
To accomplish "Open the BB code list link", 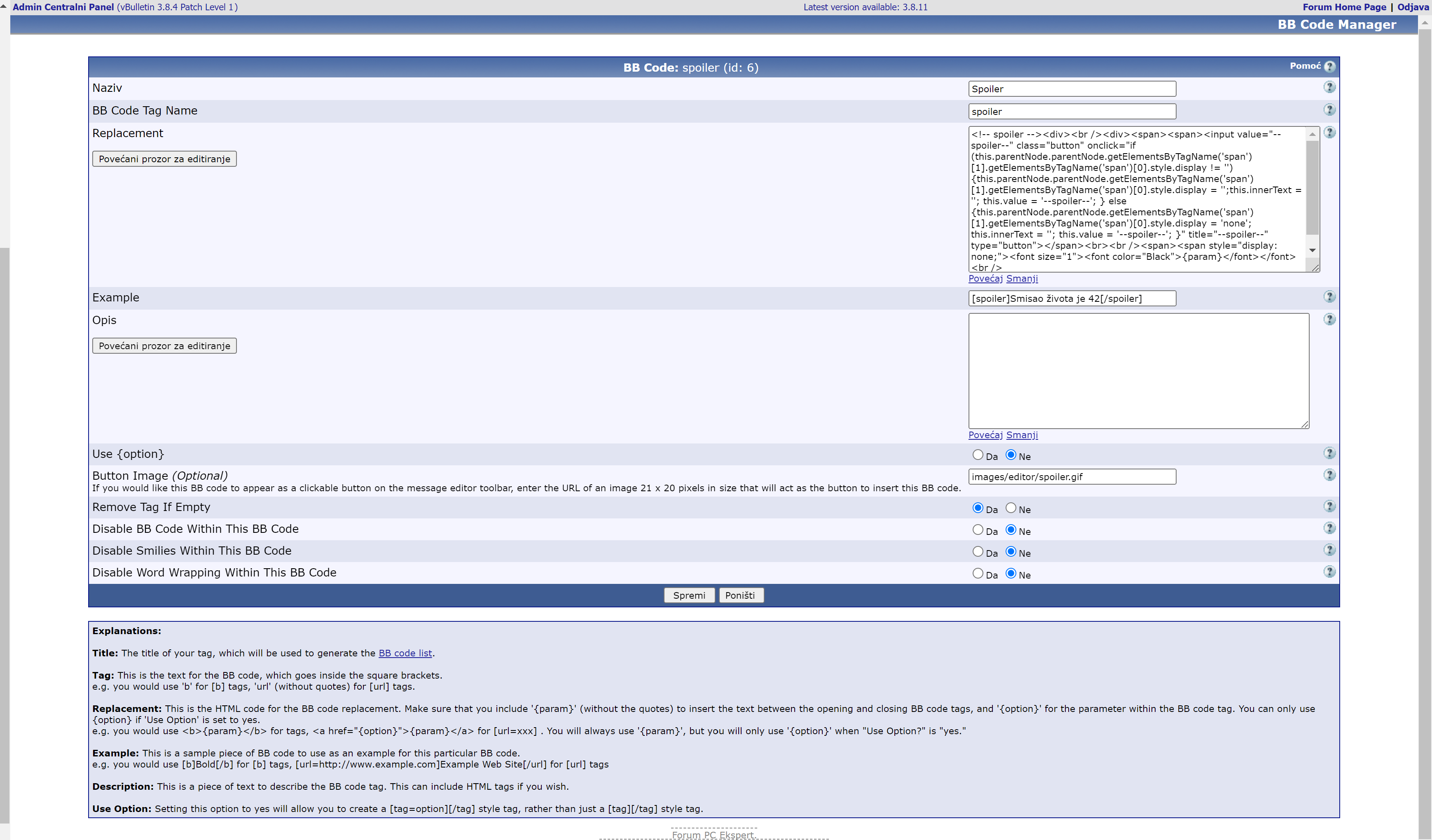I will pos(405,653).
